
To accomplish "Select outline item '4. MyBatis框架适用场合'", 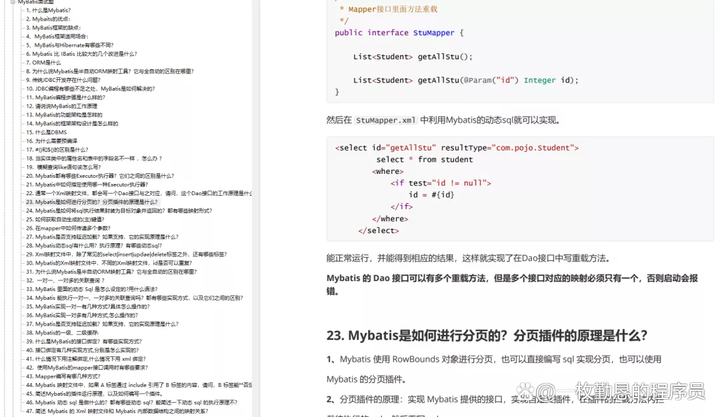I will (57, 36).
